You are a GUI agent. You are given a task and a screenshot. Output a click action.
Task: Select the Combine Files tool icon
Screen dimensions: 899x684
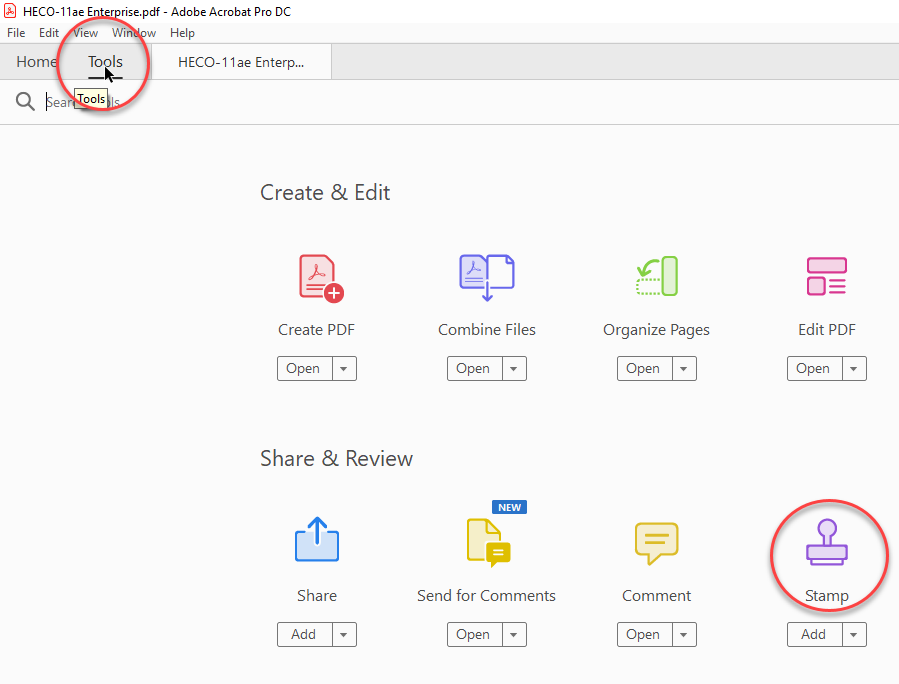pyautogui.click(x=487, y=277)
